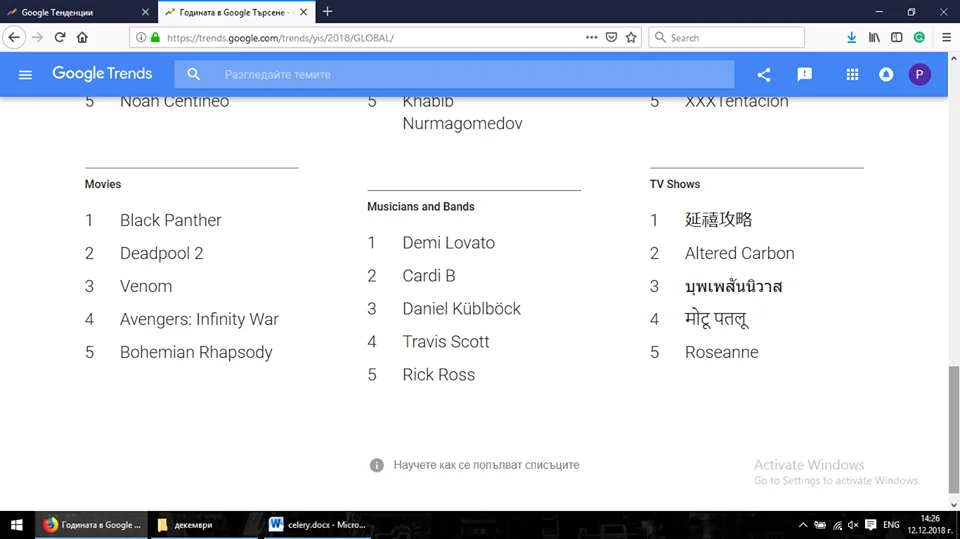This screenshot has height=539, width=960.
Task: Click the Google Trends logo
Action: (x=102, y=74)
